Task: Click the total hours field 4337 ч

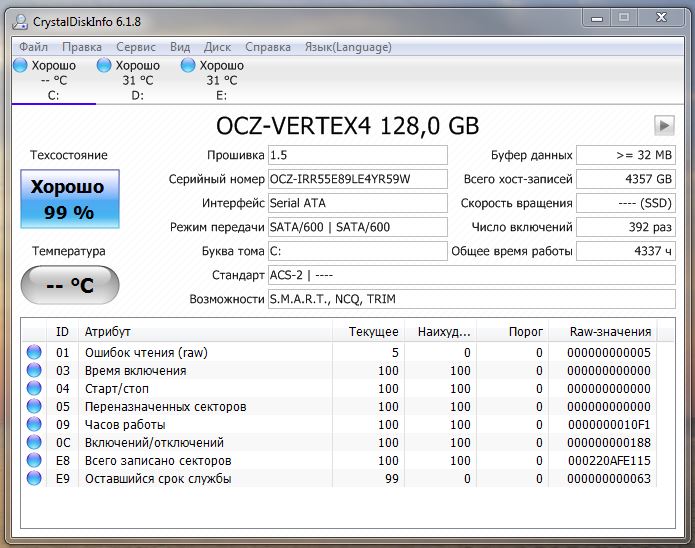Action: [626, 251]
